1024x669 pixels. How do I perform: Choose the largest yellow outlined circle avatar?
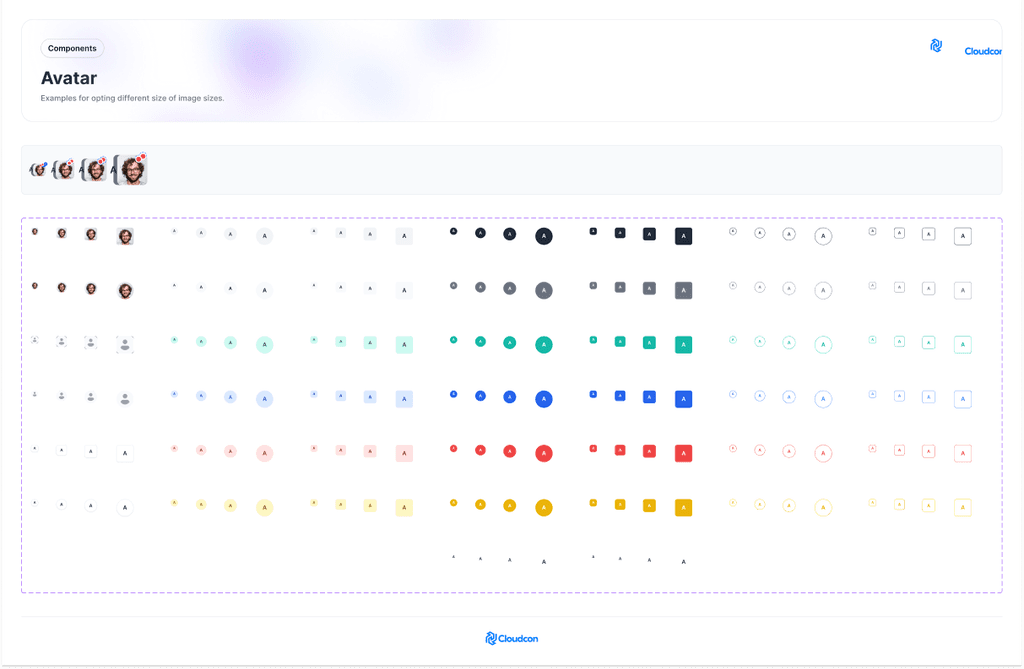(823, 507)
